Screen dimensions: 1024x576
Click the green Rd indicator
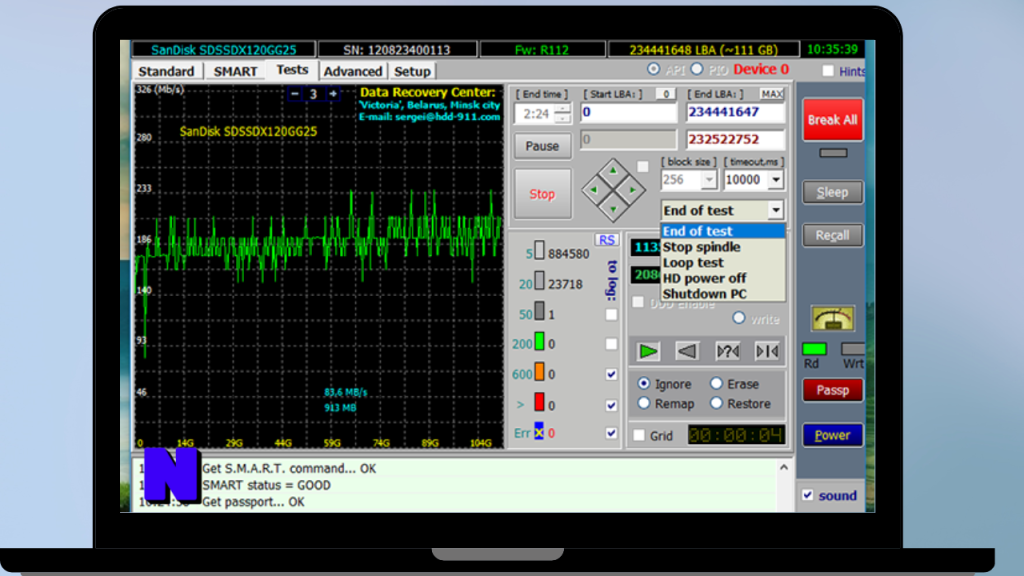pos(814,349)
